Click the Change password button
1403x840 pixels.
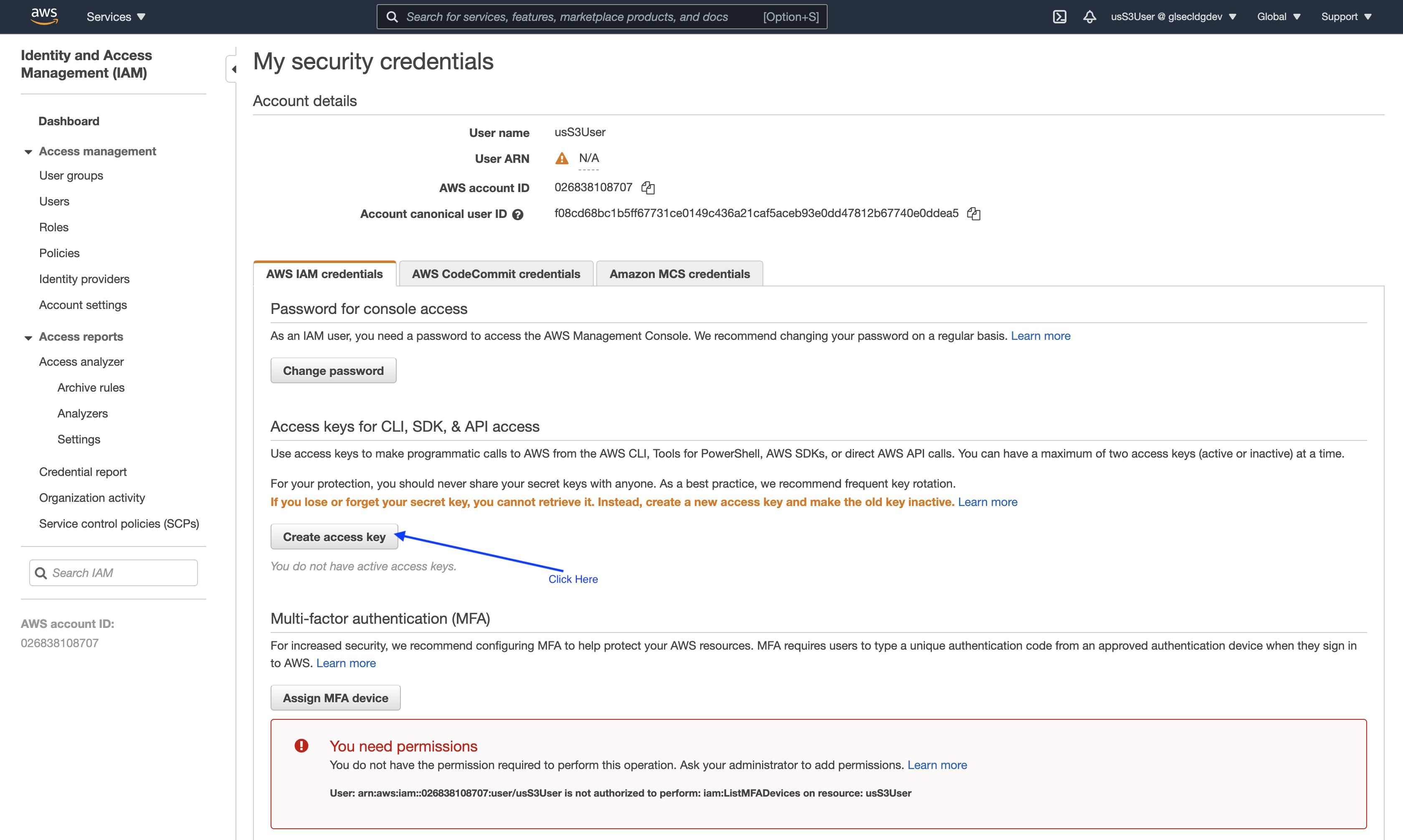[333, 371]
